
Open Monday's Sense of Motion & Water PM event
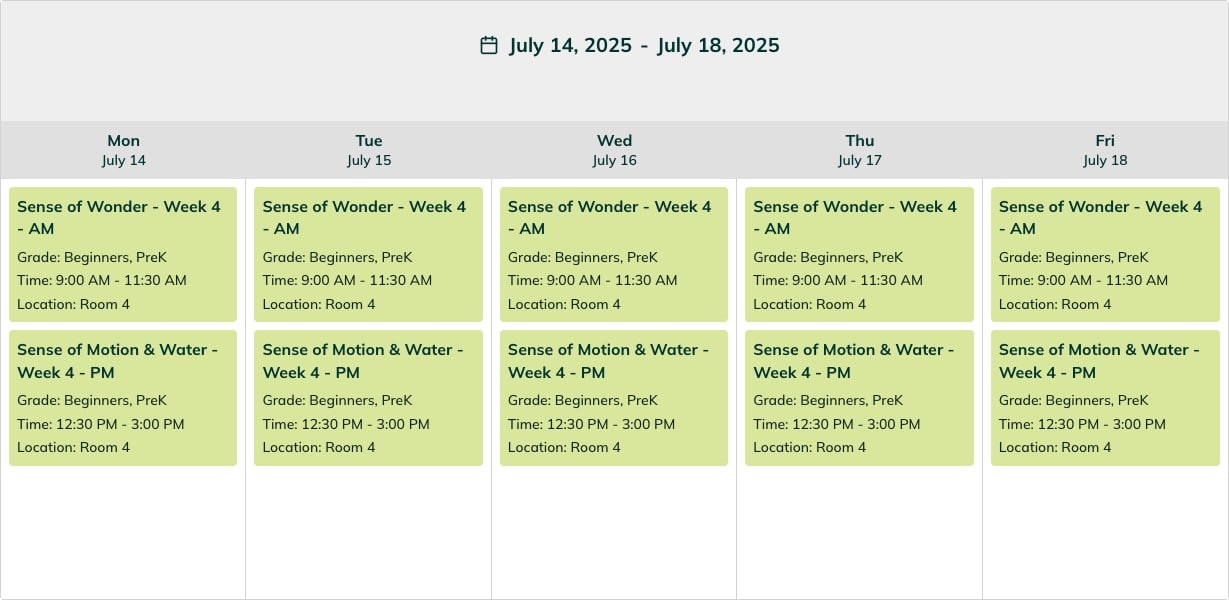click(x=123, y=398)
